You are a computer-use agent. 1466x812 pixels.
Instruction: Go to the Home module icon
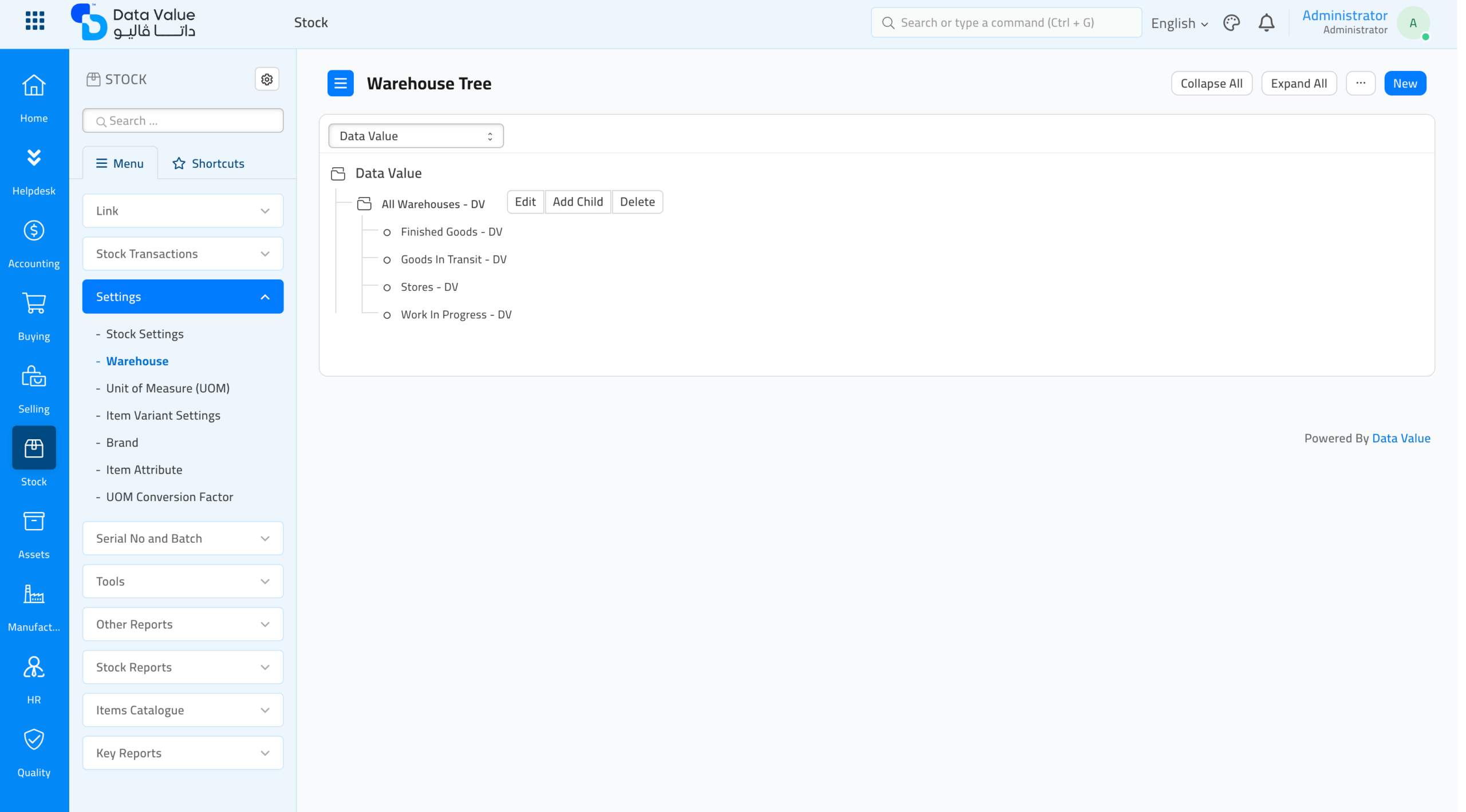pos(34,86)
